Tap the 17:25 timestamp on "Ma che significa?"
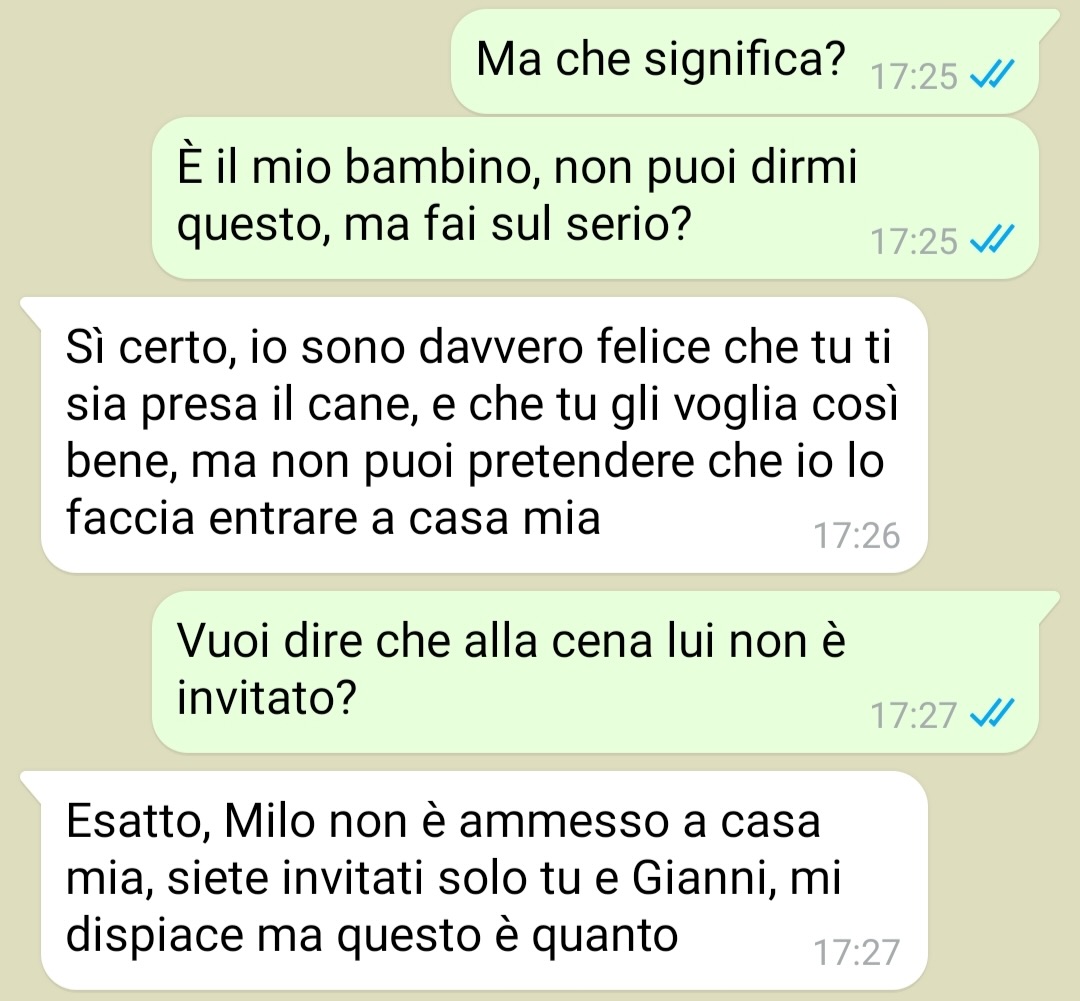Viewport: 1080px width, 1001px height. coord(914,76)
